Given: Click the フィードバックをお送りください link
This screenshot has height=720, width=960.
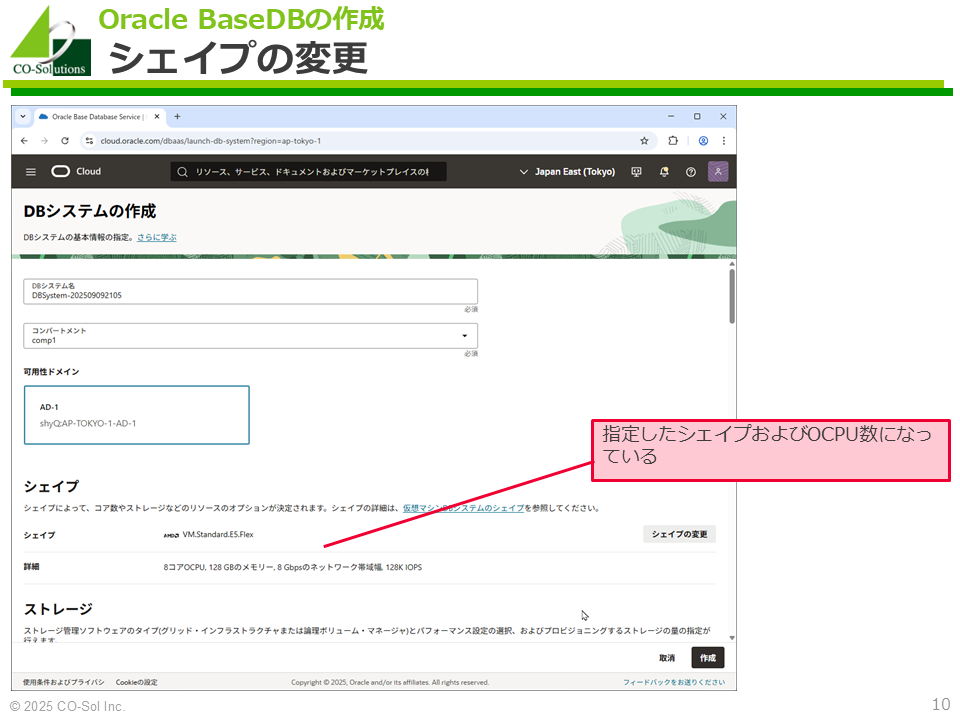Looking at the screenshot, I should click(x=674, y=683).
